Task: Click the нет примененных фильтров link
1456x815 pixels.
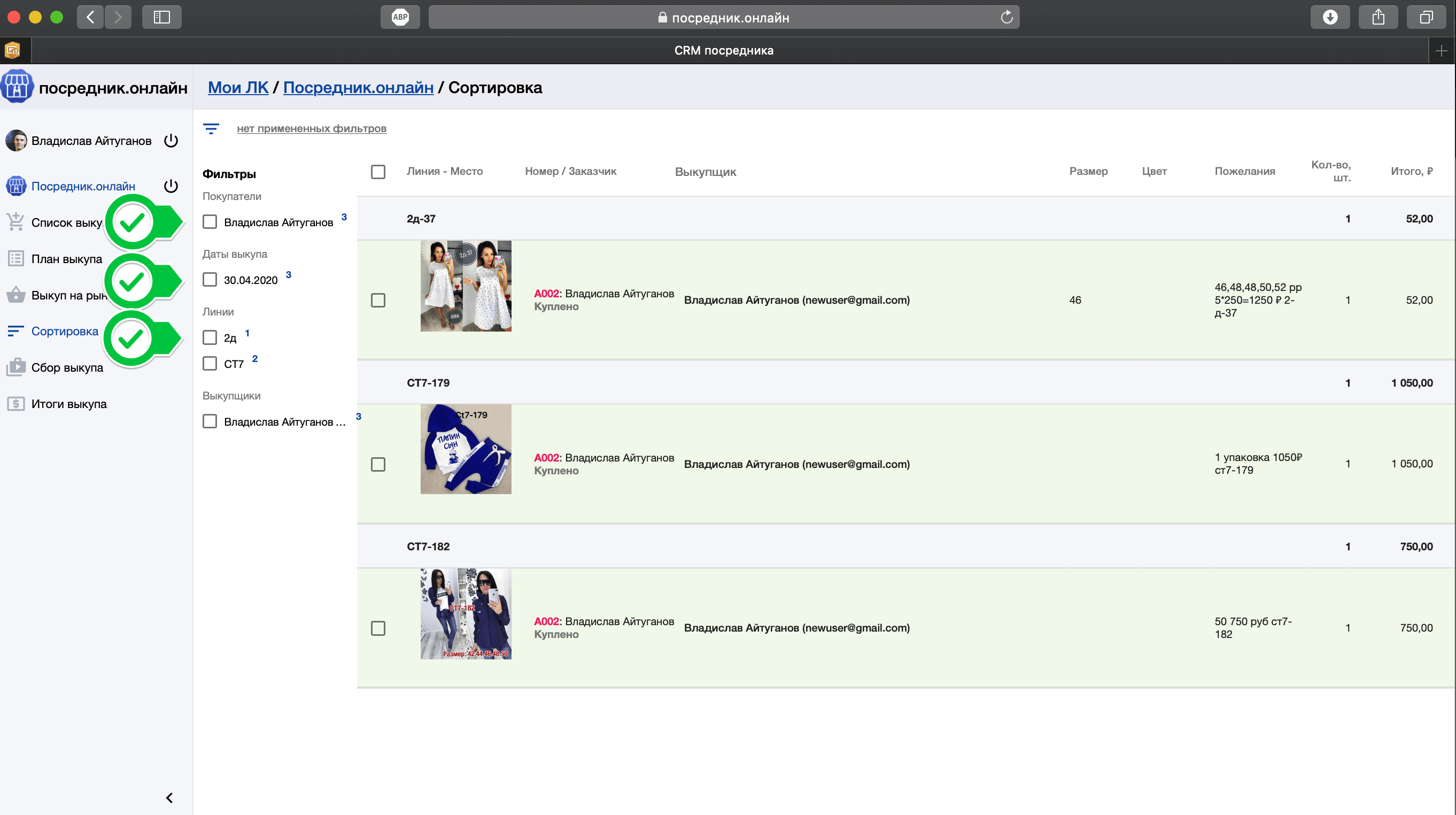Action: (x=312, y=128)
